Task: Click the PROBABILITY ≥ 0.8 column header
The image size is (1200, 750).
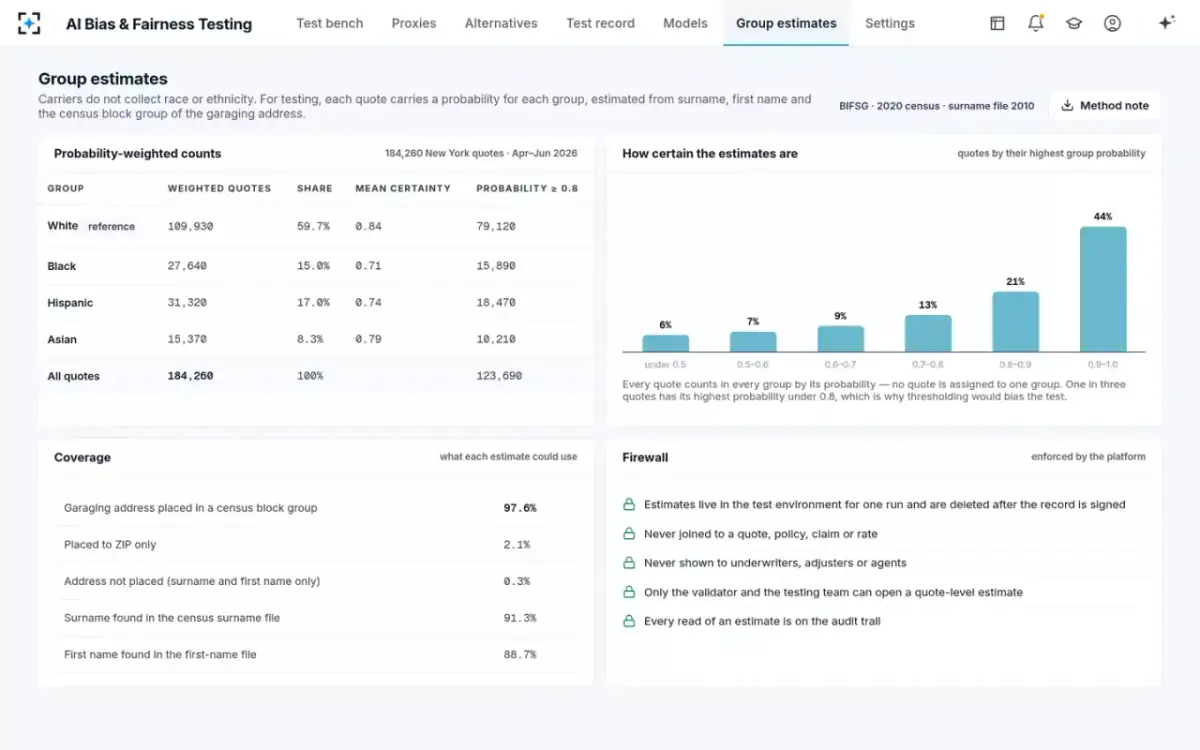Action: (527, 188)
